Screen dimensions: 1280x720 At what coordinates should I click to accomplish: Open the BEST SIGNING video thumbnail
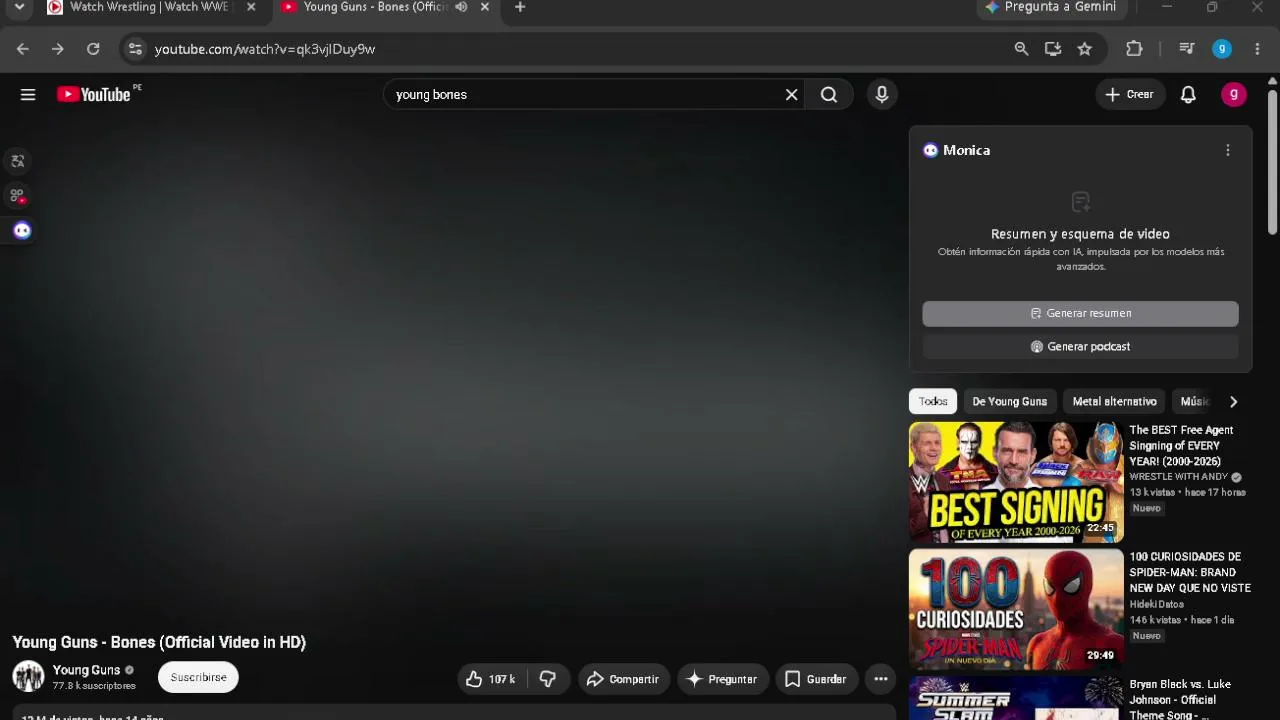pyautogui.click(x=1016, y=482)
